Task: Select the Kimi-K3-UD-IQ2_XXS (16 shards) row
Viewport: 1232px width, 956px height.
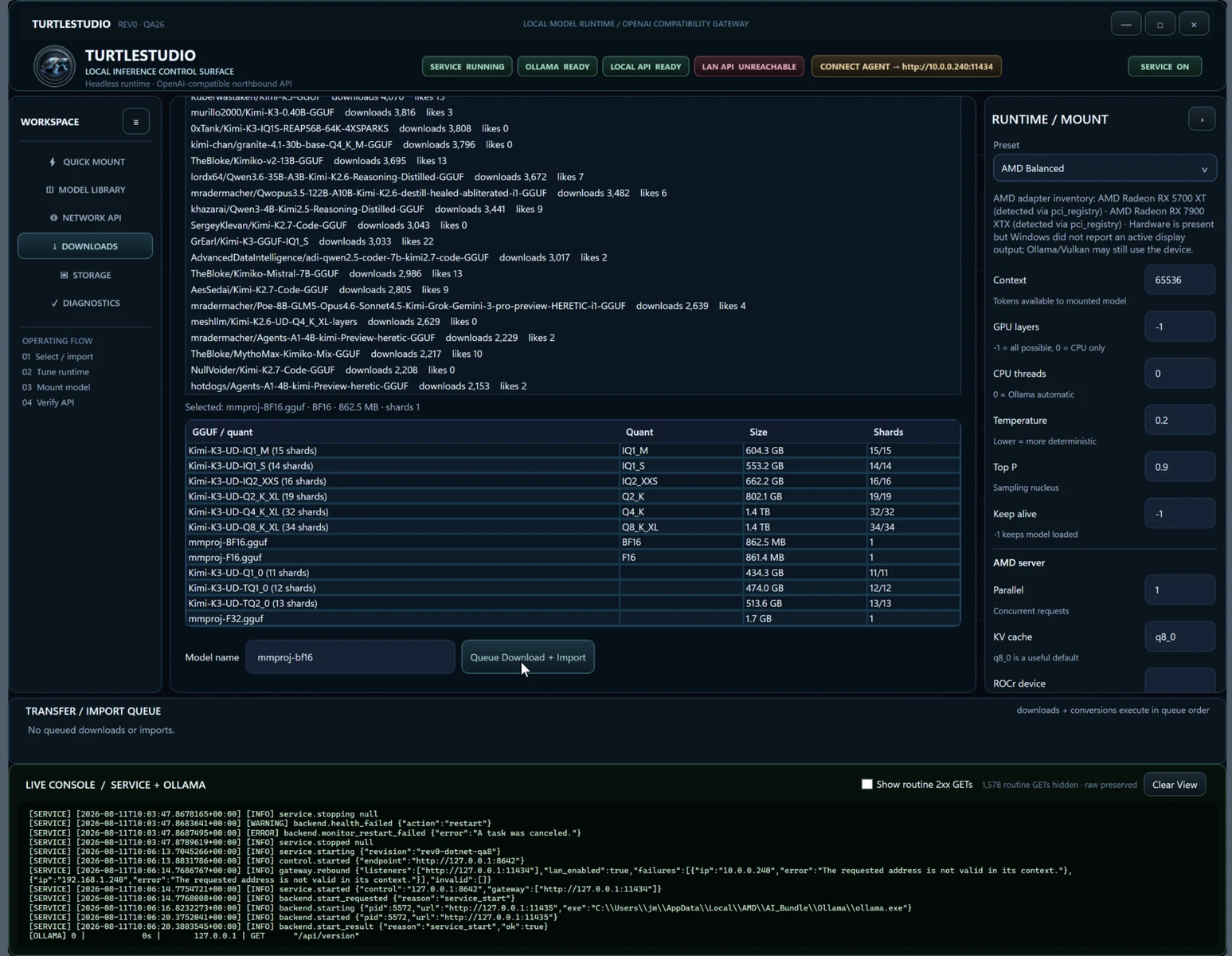Action: click(x=573, y=481)
